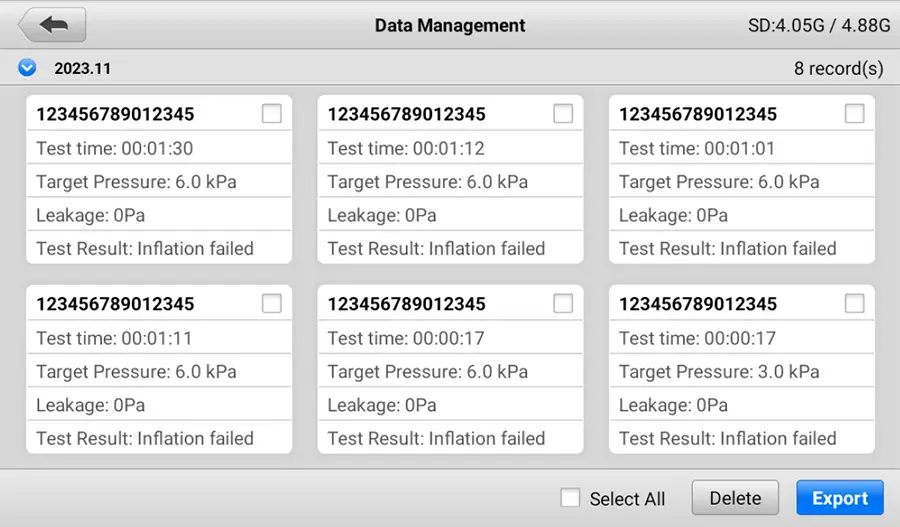Click Target Pressure row in the 00:01:01 record
This screenshot has width=900, height=527.
coord(742,181)
